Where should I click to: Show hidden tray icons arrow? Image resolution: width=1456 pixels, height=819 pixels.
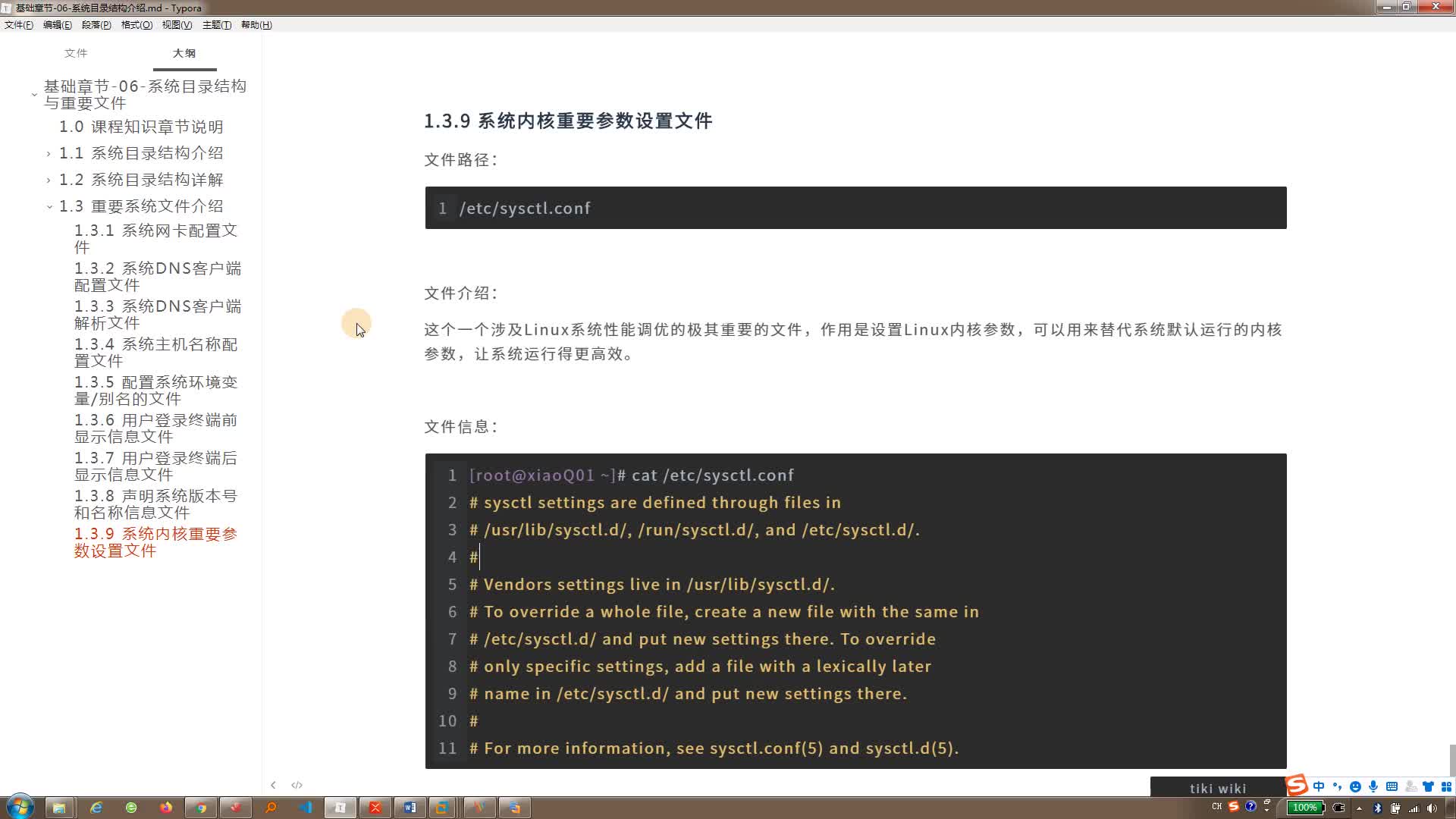pos(1359,808)
